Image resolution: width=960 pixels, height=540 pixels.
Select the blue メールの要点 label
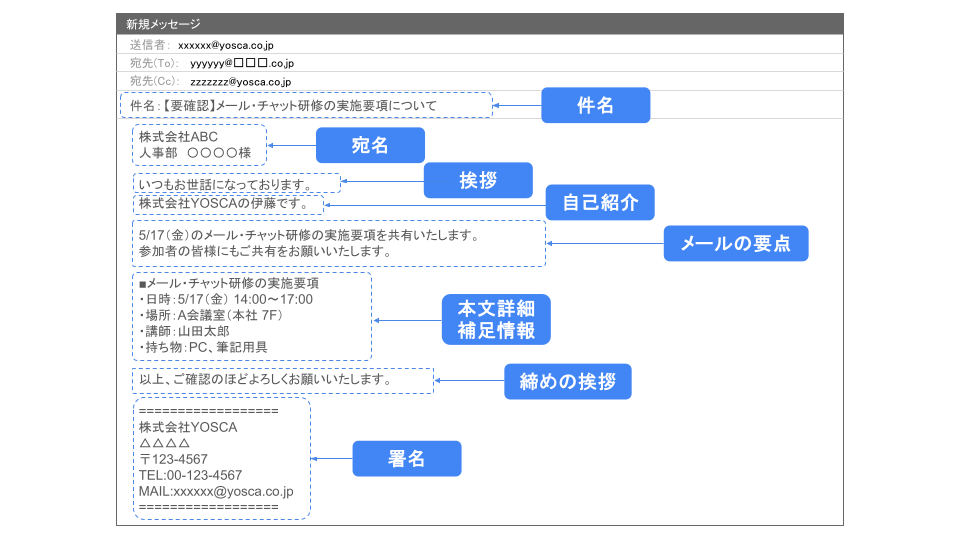point(735,243)
